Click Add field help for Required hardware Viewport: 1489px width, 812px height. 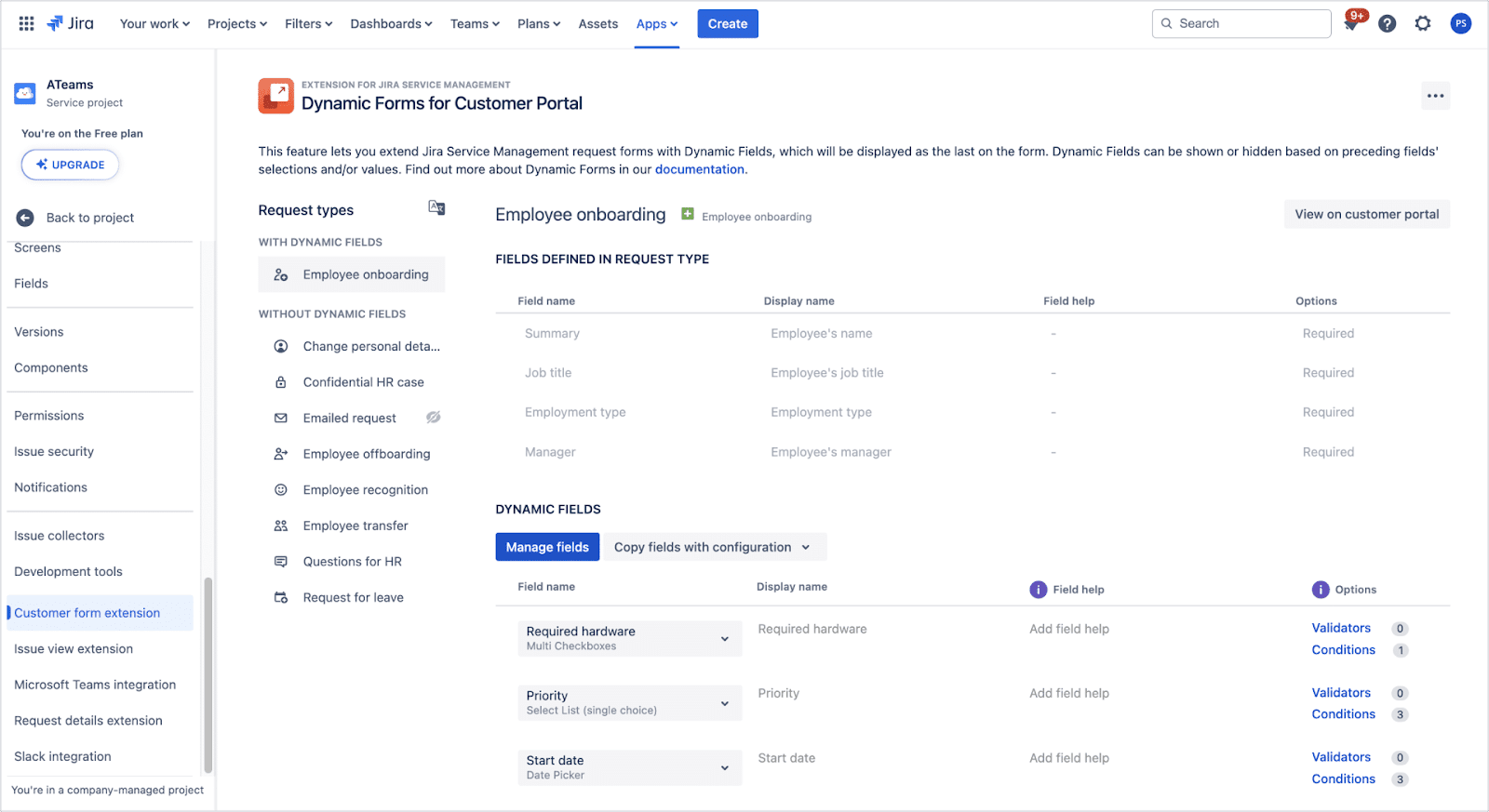(1069, 629)
